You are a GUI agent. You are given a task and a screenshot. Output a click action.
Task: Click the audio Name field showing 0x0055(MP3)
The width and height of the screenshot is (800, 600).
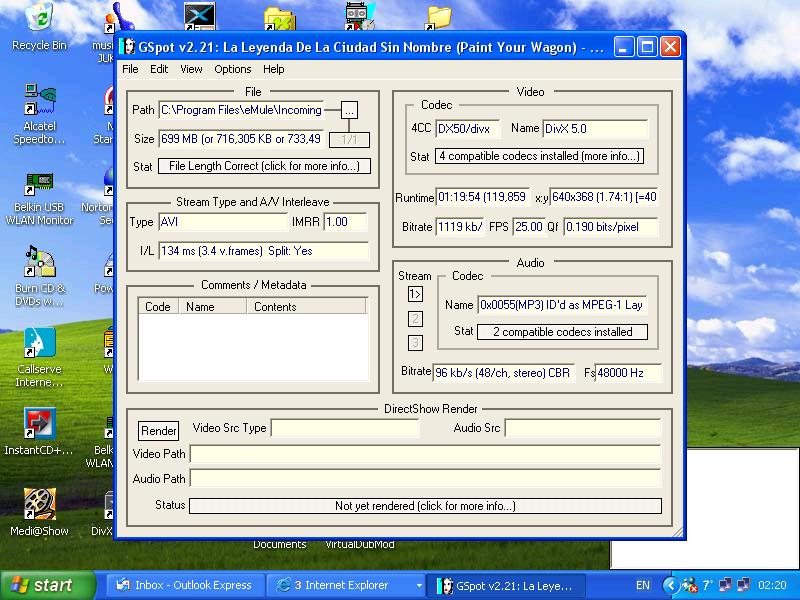click(562, 305)
